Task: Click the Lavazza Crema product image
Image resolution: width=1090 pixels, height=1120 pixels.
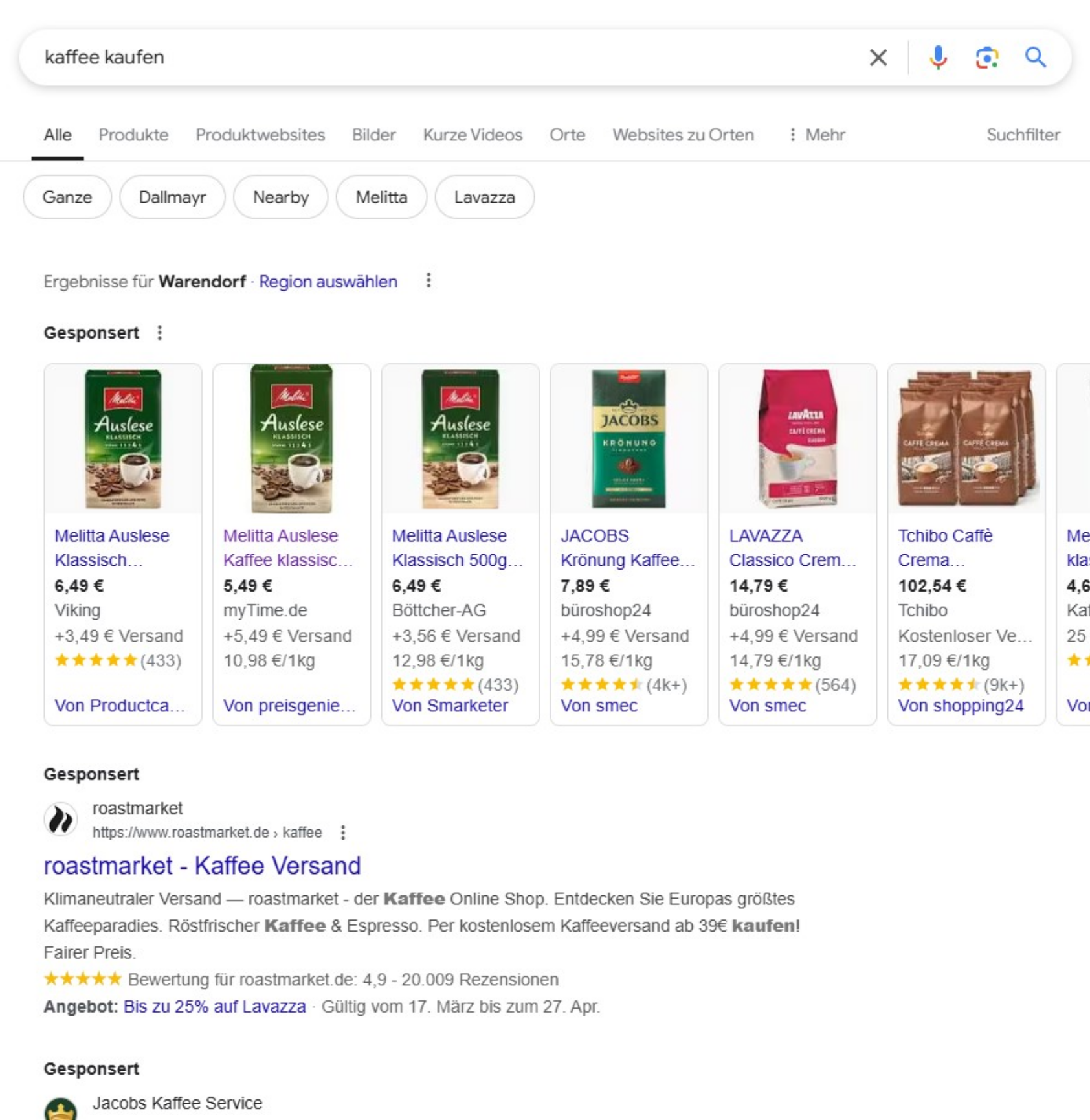Action: click(797, 439)
